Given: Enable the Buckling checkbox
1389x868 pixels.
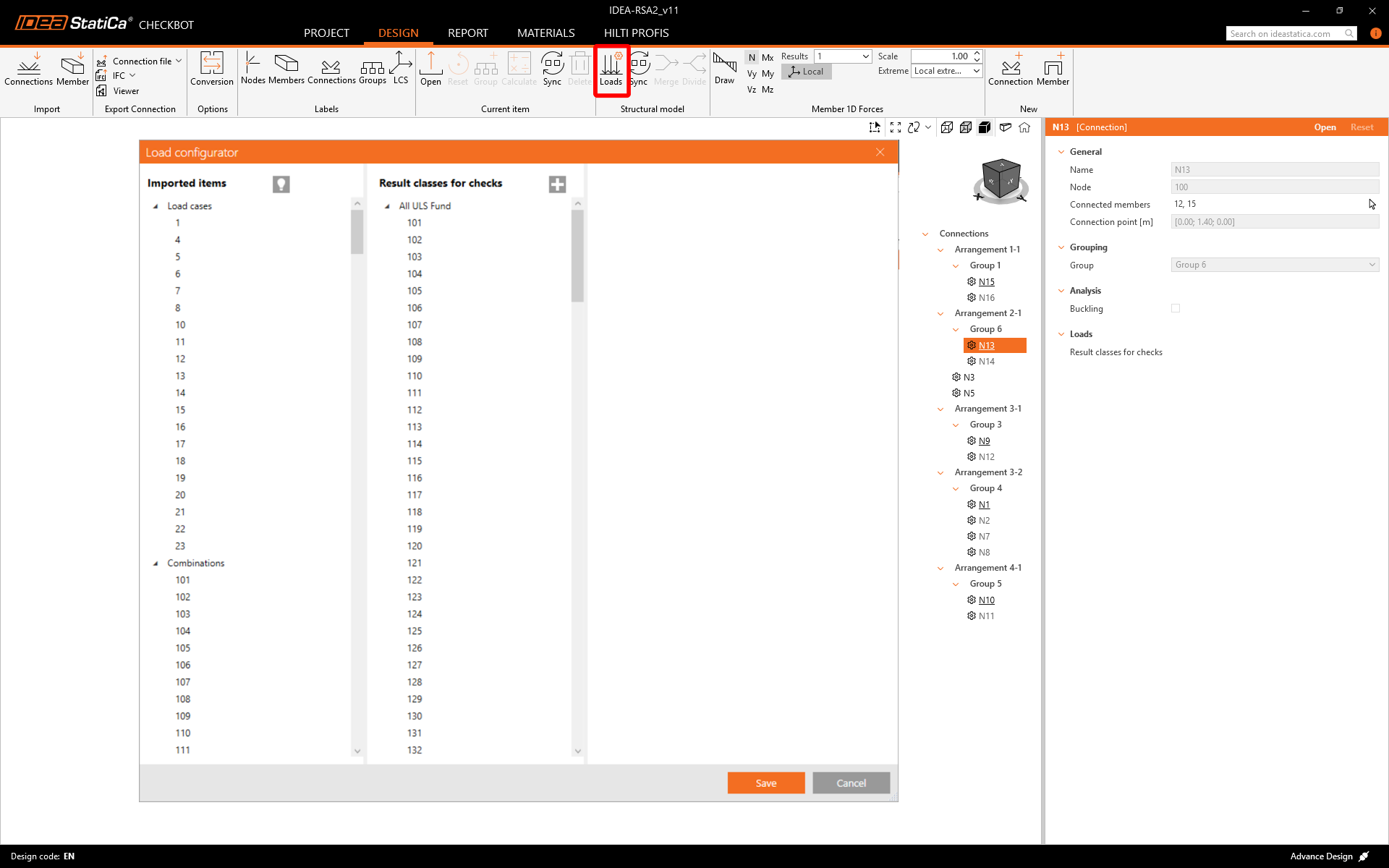Looking at the screenshot, I should pos(1176,308).
